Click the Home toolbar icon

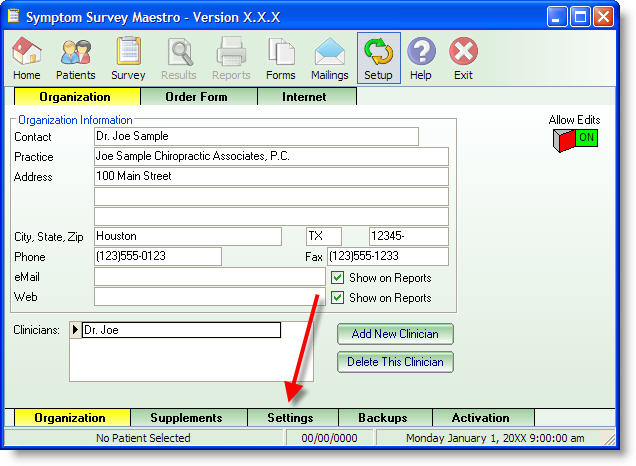point(27,58)
